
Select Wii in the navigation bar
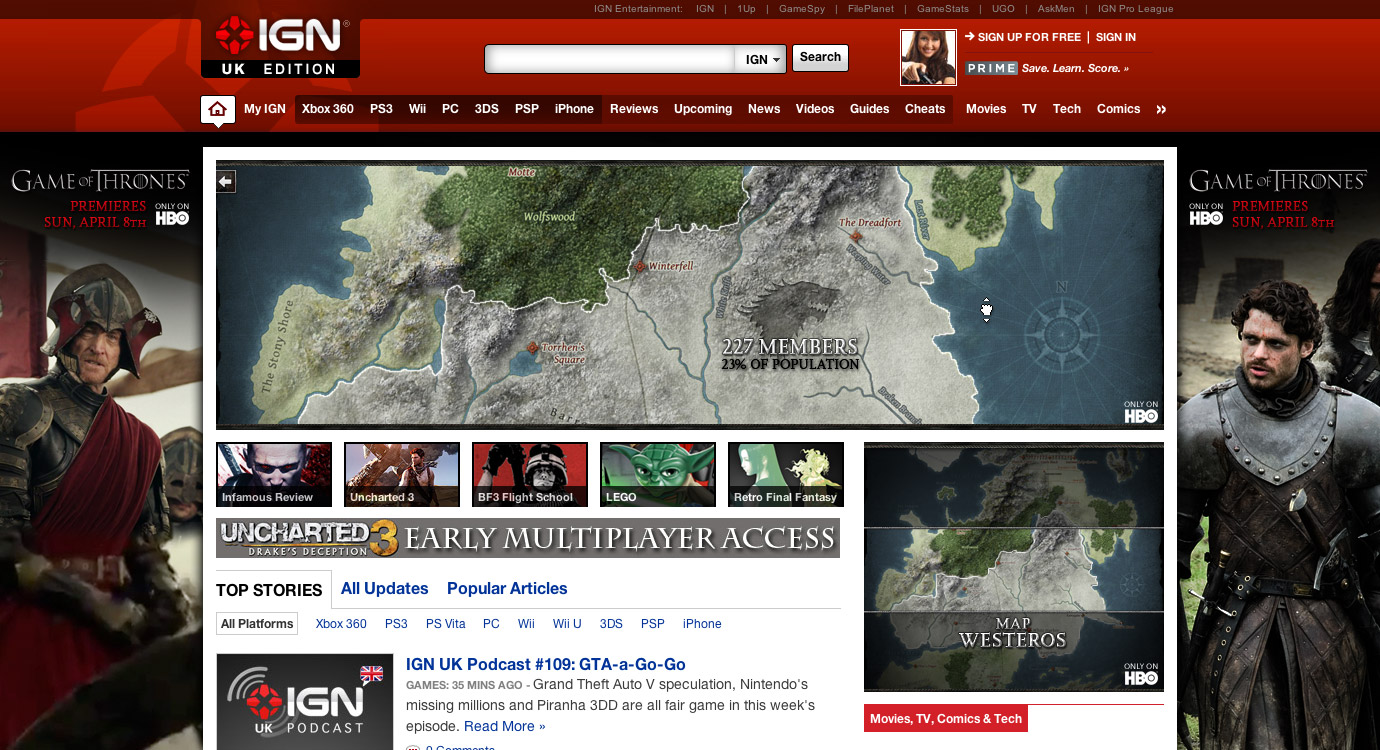tap(417, 109)
